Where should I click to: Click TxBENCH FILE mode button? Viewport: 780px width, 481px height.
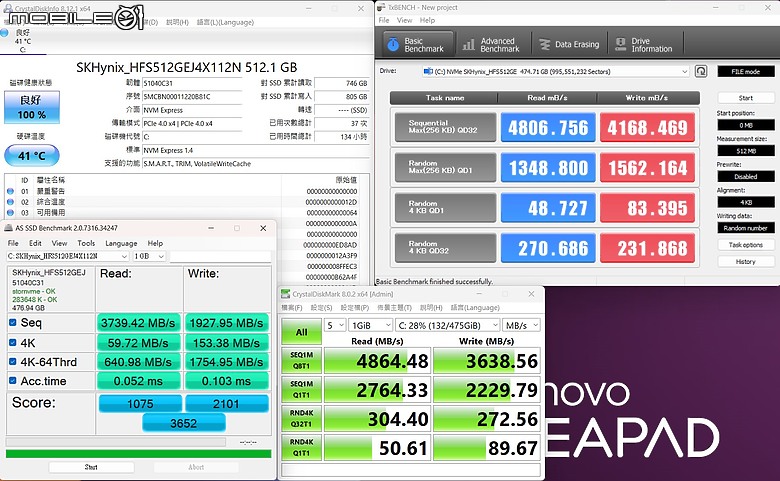pos(745,72)
